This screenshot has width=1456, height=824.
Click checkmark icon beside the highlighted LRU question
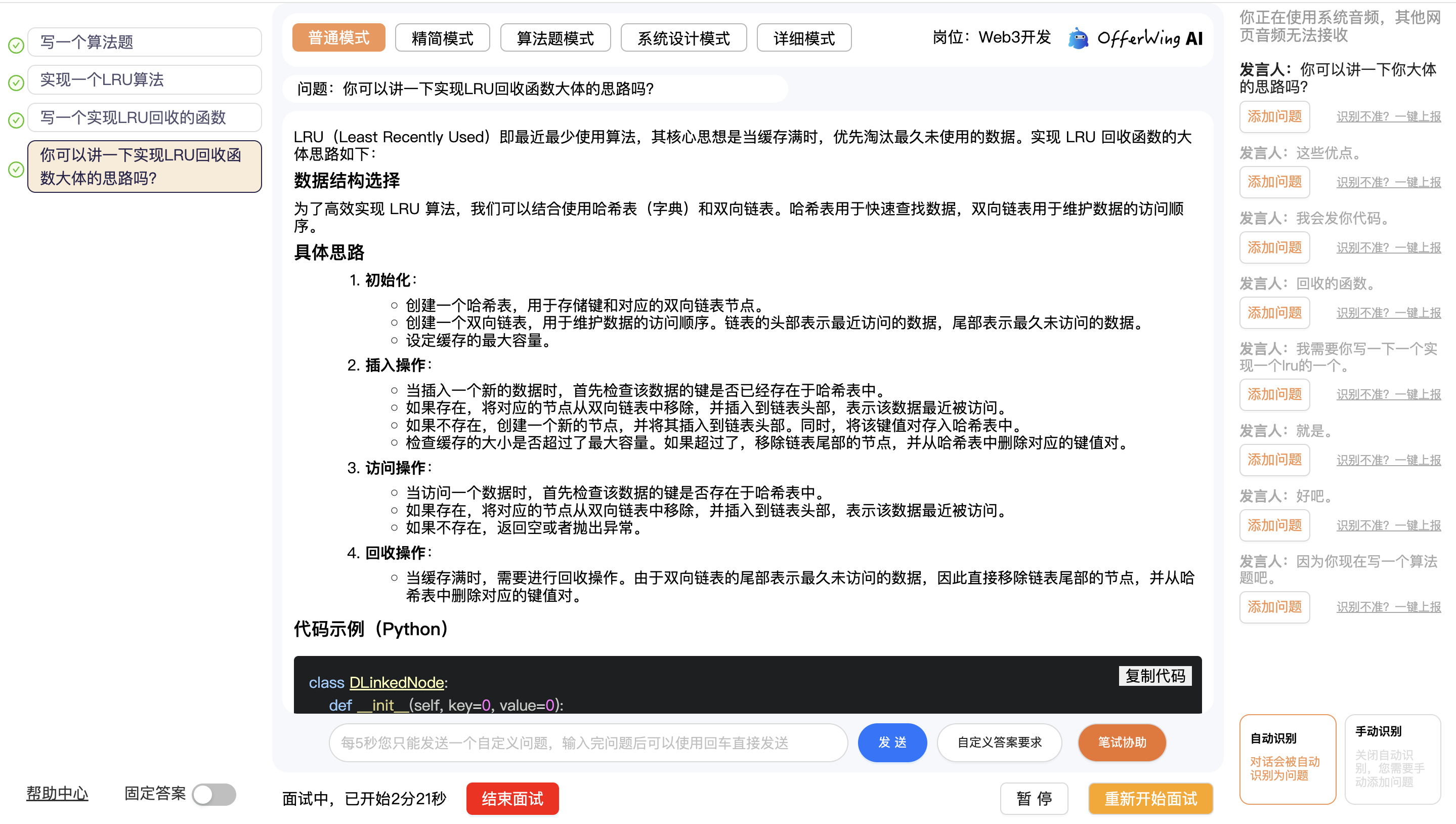coord(16,169)
